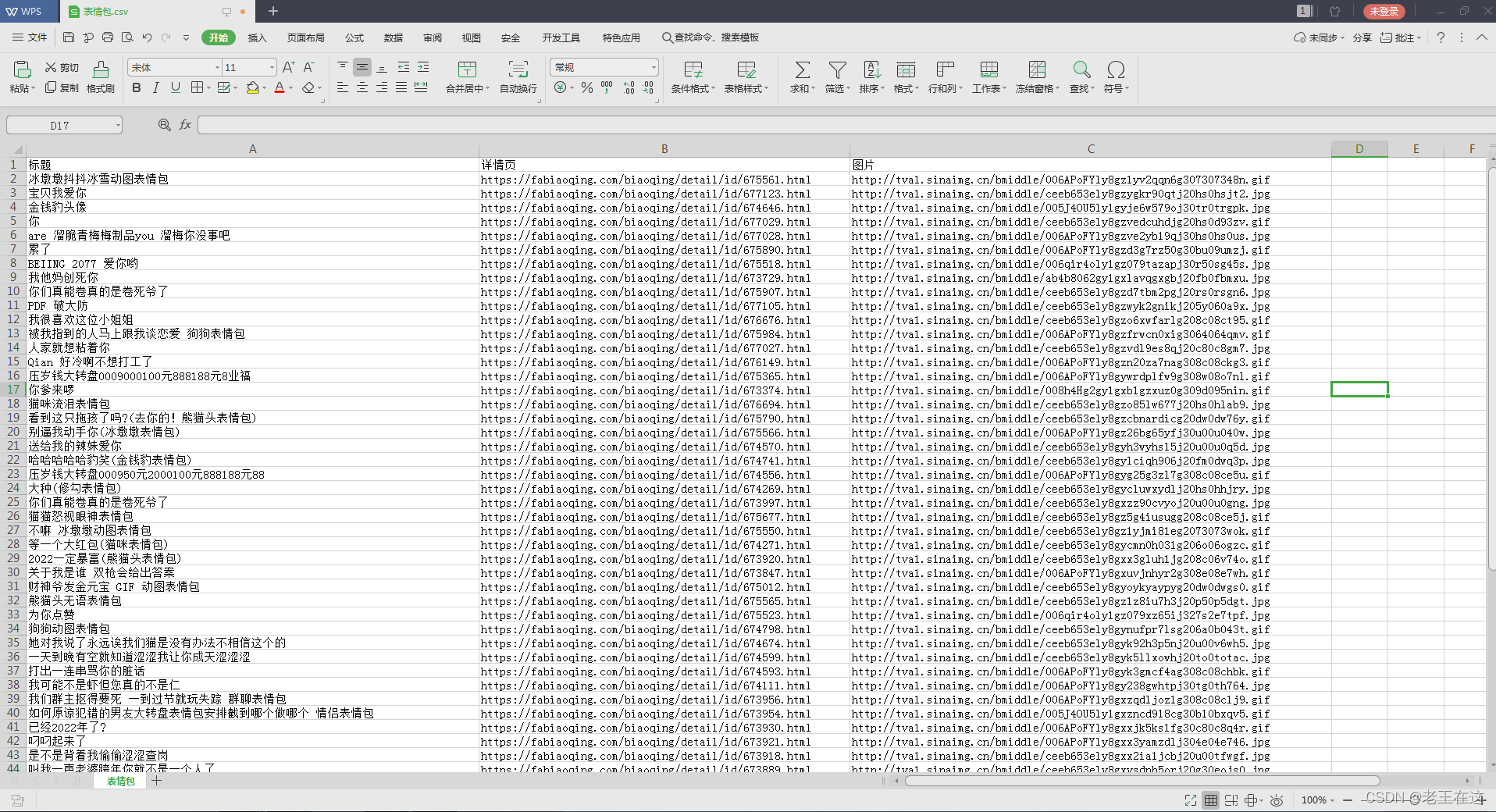1496x812 pixels.
Task: Apply percent style to the cell
Action: pos(587,88)
